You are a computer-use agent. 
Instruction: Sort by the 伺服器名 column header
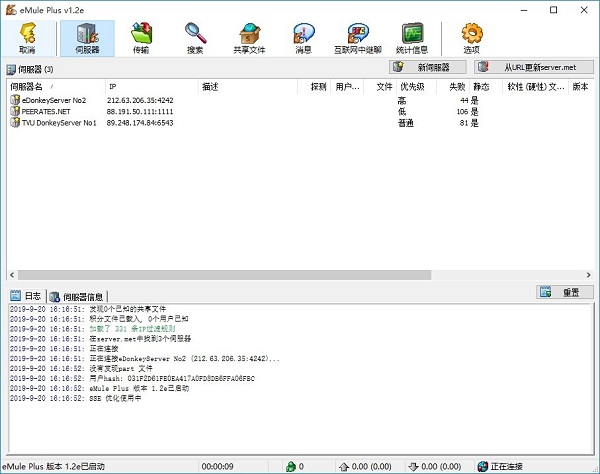(56, 87)
